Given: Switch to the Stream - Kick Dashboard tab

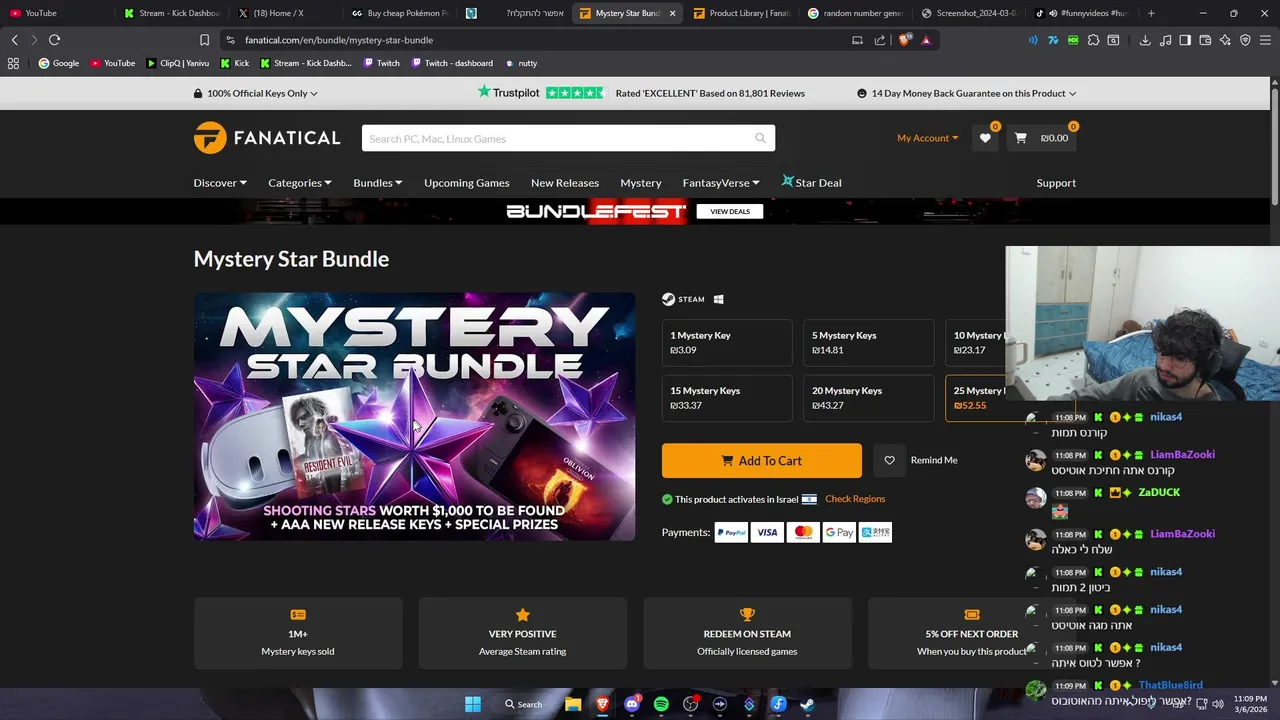Looking at the screenshot, I should pos(171,13).
